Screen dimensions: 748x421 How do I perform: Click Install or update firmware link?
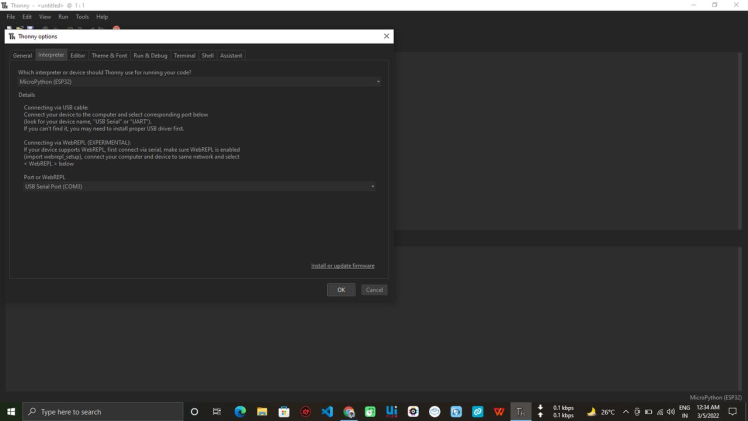343,266
